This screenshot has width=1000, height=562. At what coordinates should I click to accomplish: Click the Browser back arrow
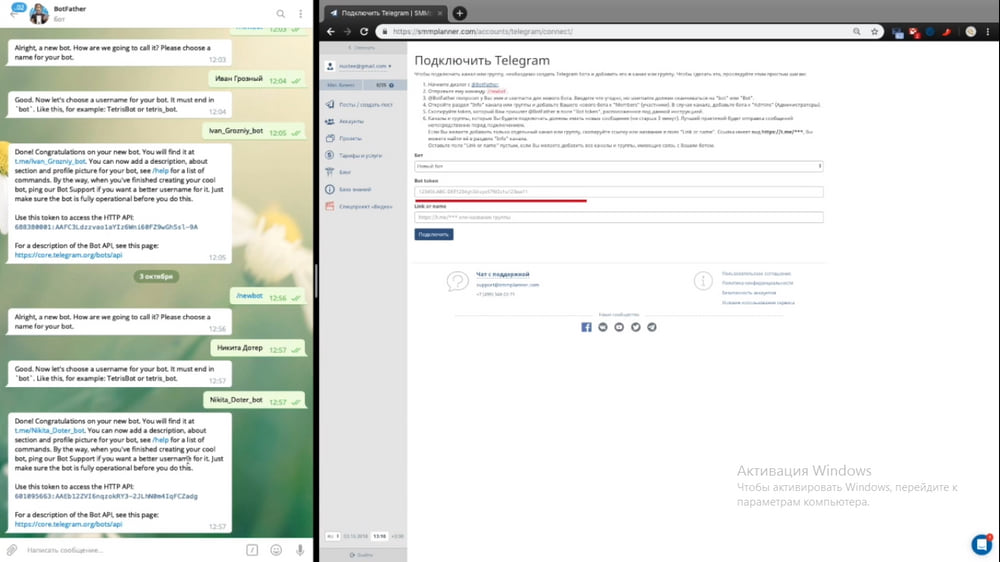(x=330, y=31)
